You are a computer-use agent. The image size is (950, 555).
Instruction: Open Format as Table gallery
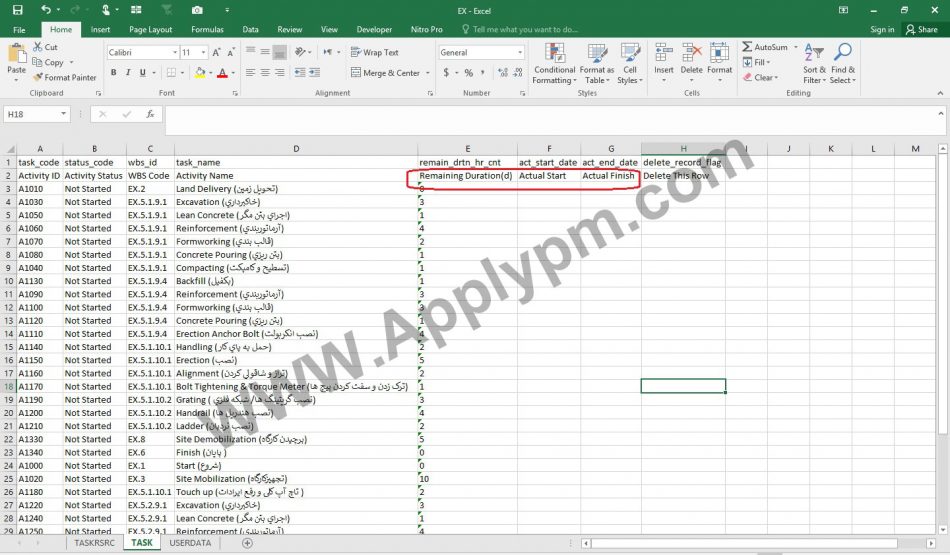pos(597,64)
